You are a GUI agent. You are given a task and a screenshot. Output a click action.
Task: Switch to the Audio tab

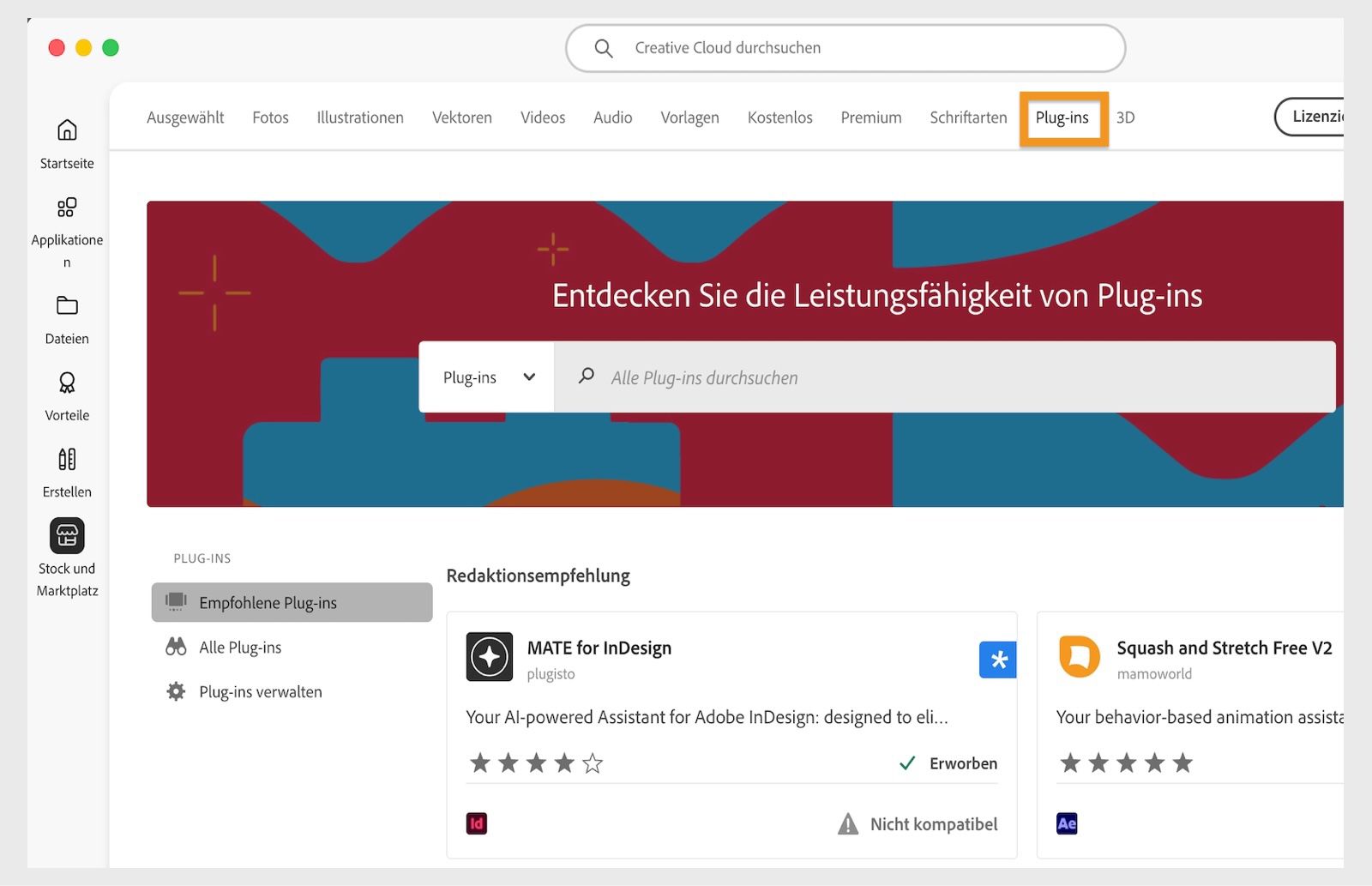pyautogui.click(x=613, y=118)
